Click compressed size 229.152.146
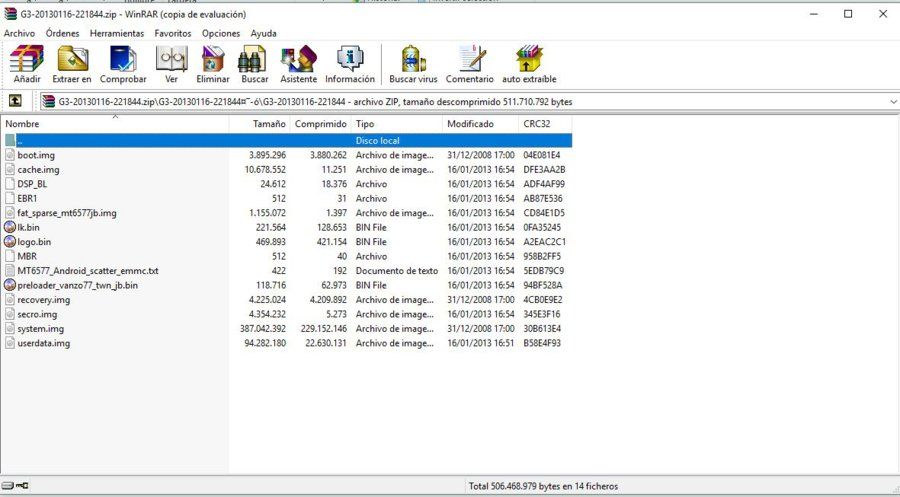The width and height of the screenshot is (900, 497). 324,329
